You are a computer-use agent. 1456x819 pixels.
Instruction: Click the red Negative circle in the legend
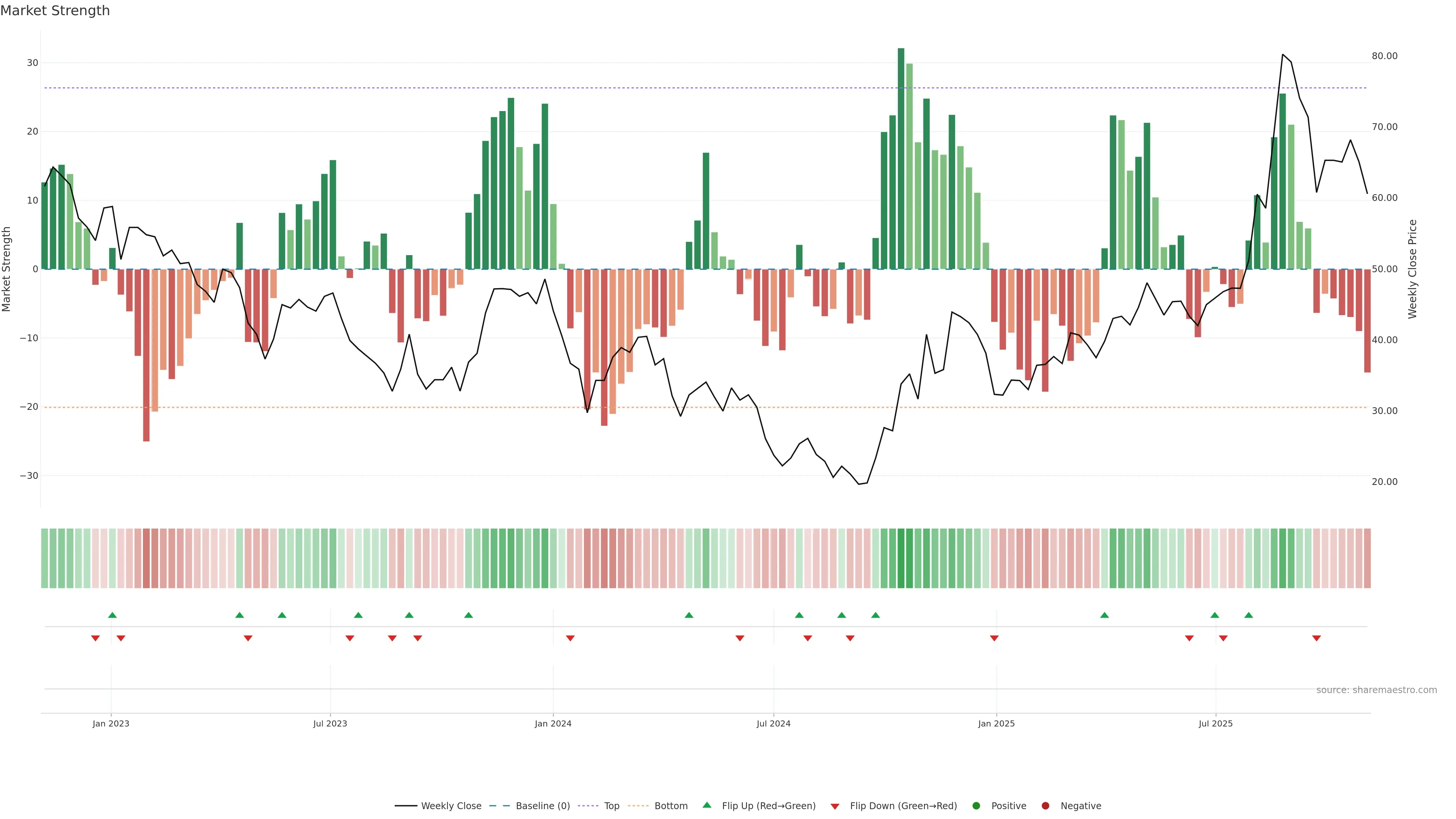tap(1045, 805)
